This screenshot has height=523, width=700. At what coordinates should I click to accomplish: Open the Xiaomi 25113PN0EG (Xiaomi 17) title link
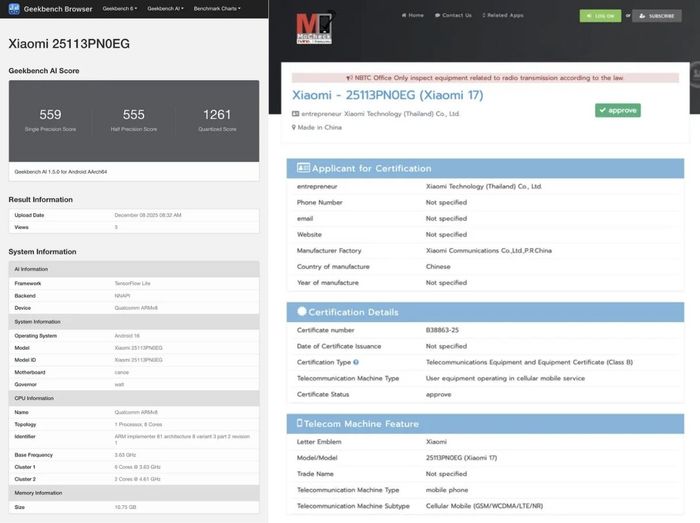pyautogui.click(x=388, y=95)
